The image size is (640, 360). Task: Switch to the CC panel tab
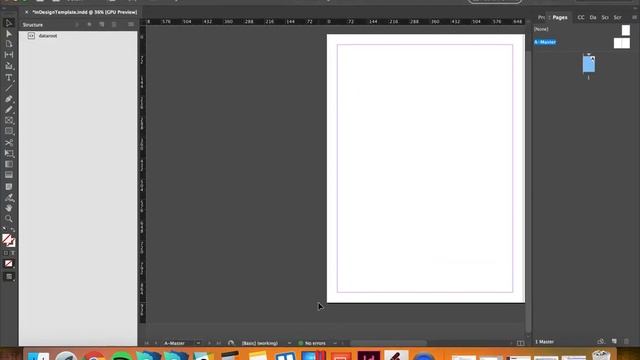pos(580,18)
